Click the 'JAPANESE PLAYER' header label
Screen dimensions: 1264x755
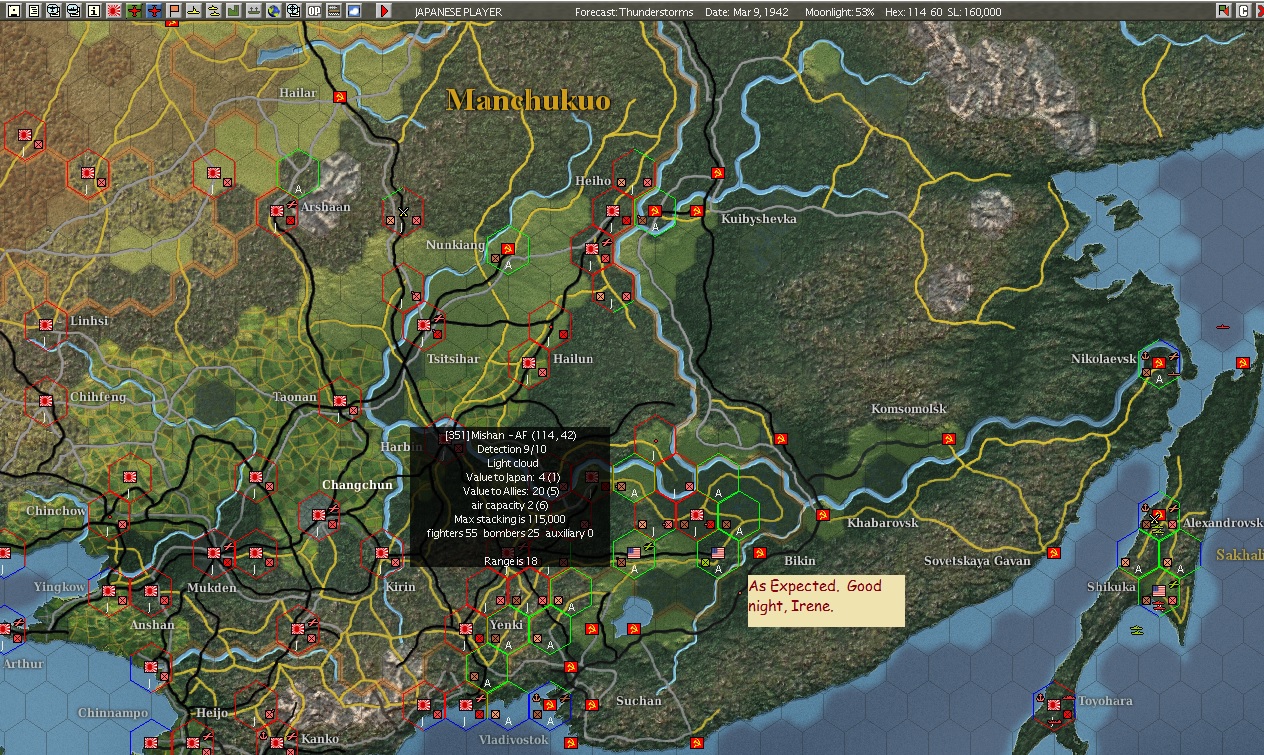coord(458,12)
